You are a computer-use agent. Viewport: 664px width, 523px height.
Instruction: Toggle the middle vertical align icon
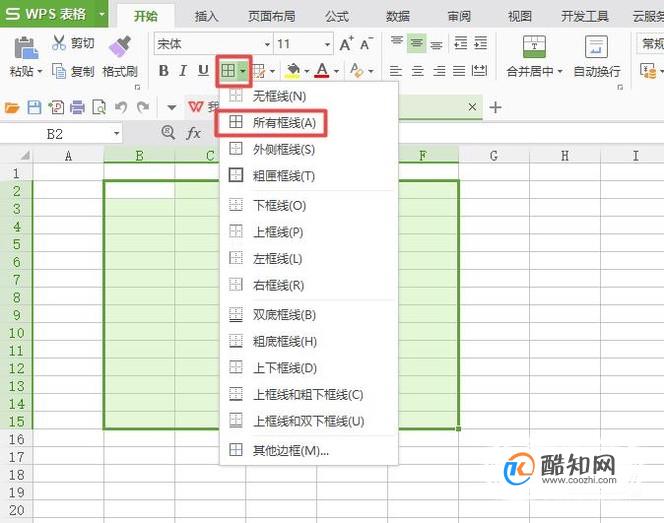(x=417, y=43)
